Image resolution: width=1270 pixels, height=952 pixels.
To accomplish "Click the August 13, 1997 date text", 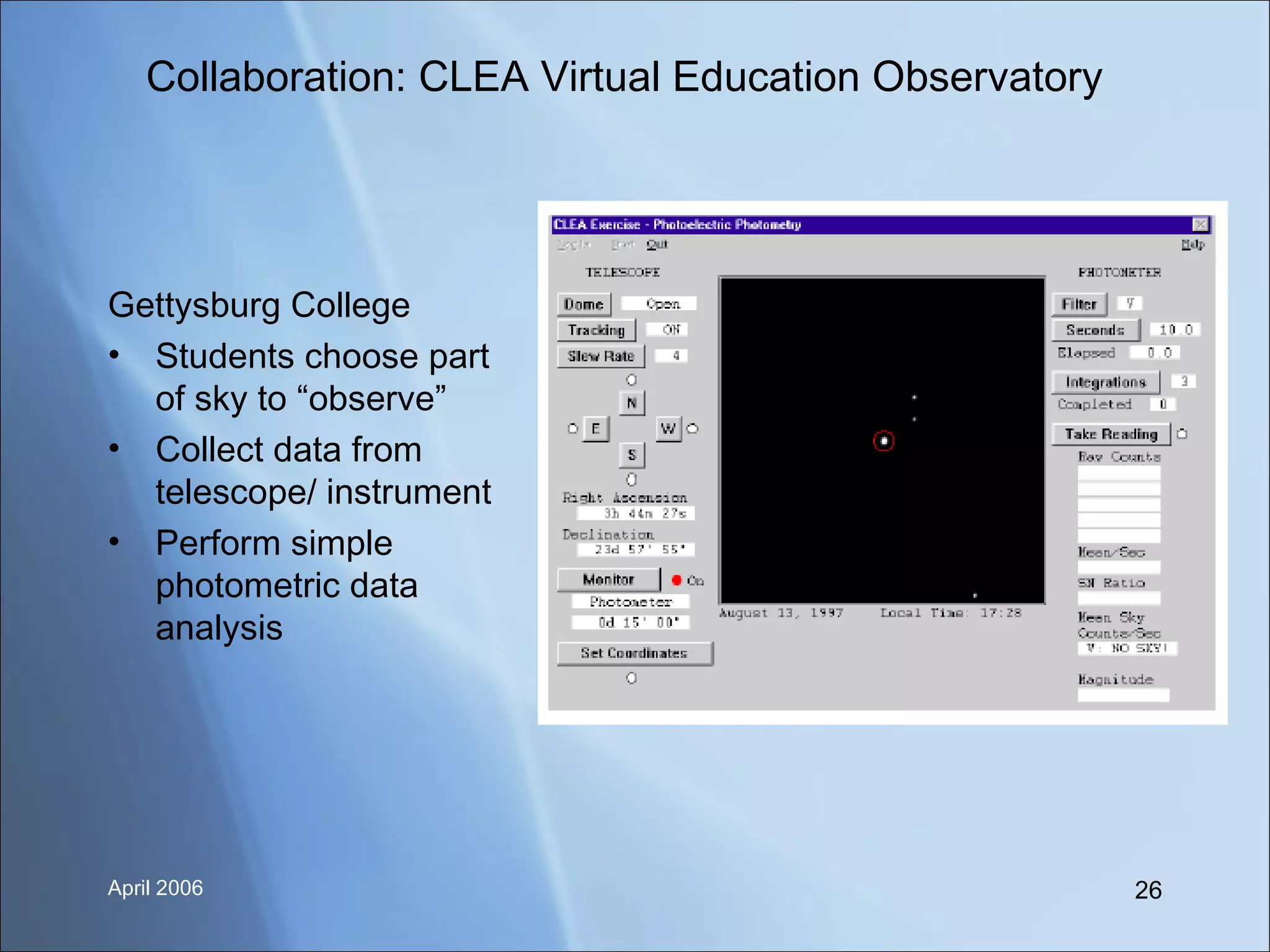I will point(781,613).
